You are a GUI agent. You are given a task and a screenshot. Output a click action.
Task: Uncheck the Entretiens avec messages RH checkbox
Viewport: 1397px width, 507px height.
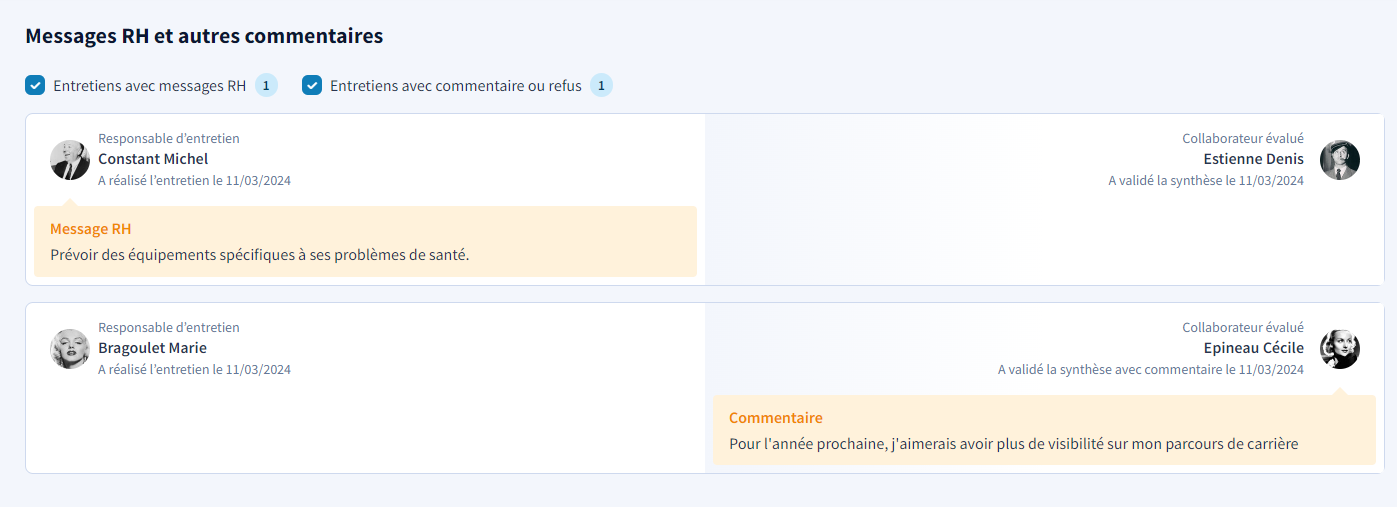point(35,86)
